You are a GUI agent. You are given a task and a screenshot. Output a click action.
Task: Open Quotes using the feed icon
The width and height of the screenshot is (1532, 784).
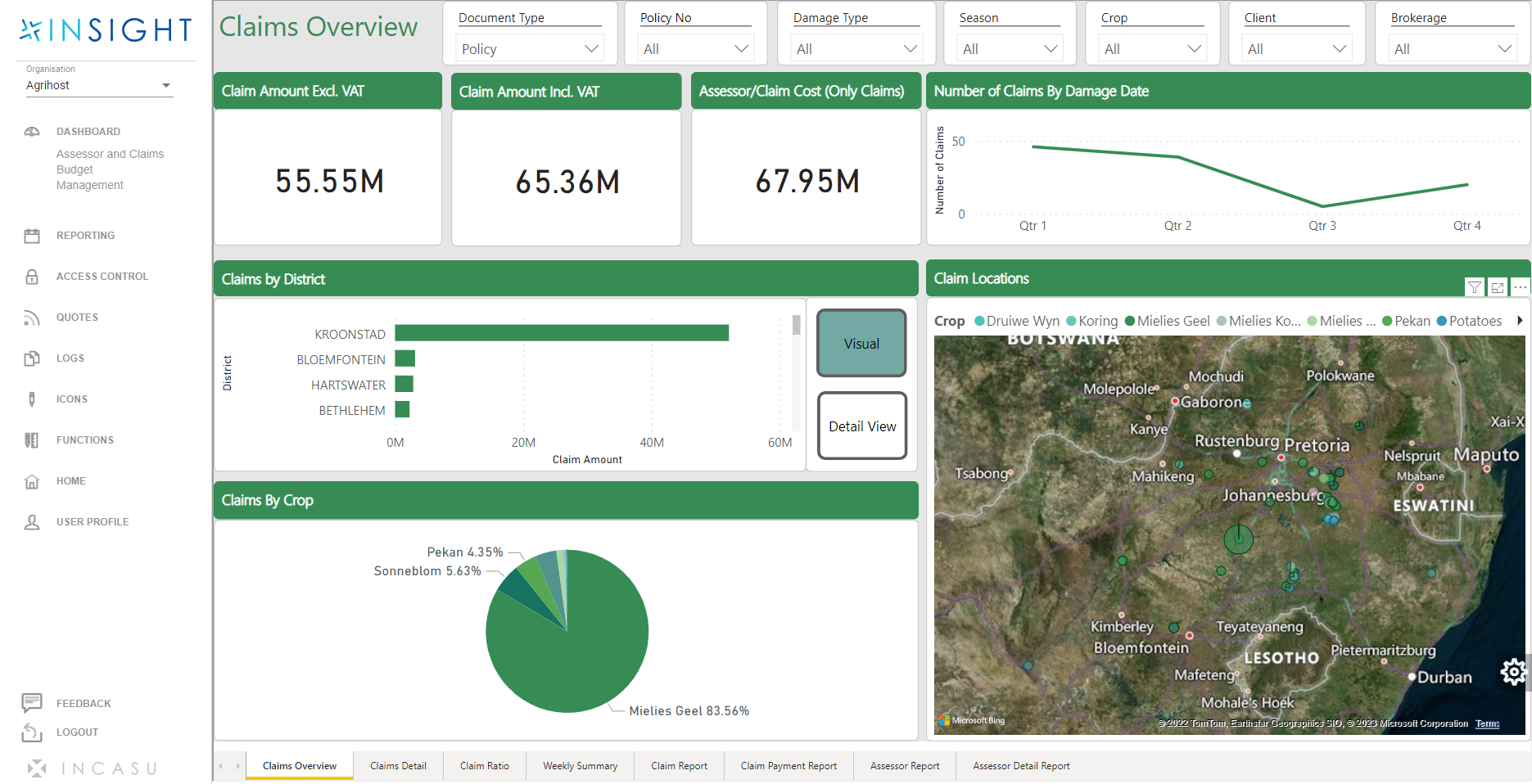(32, 318)
